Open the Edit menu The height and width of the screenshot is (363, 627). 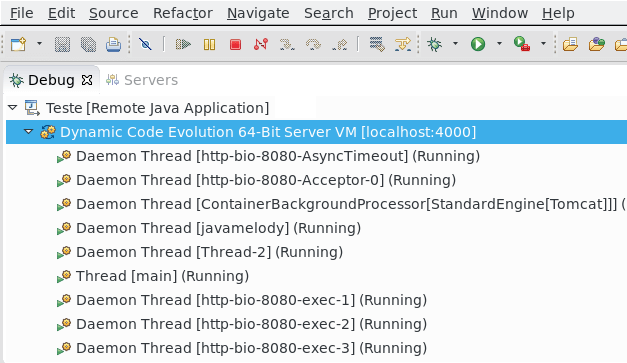tap(61, 13)
